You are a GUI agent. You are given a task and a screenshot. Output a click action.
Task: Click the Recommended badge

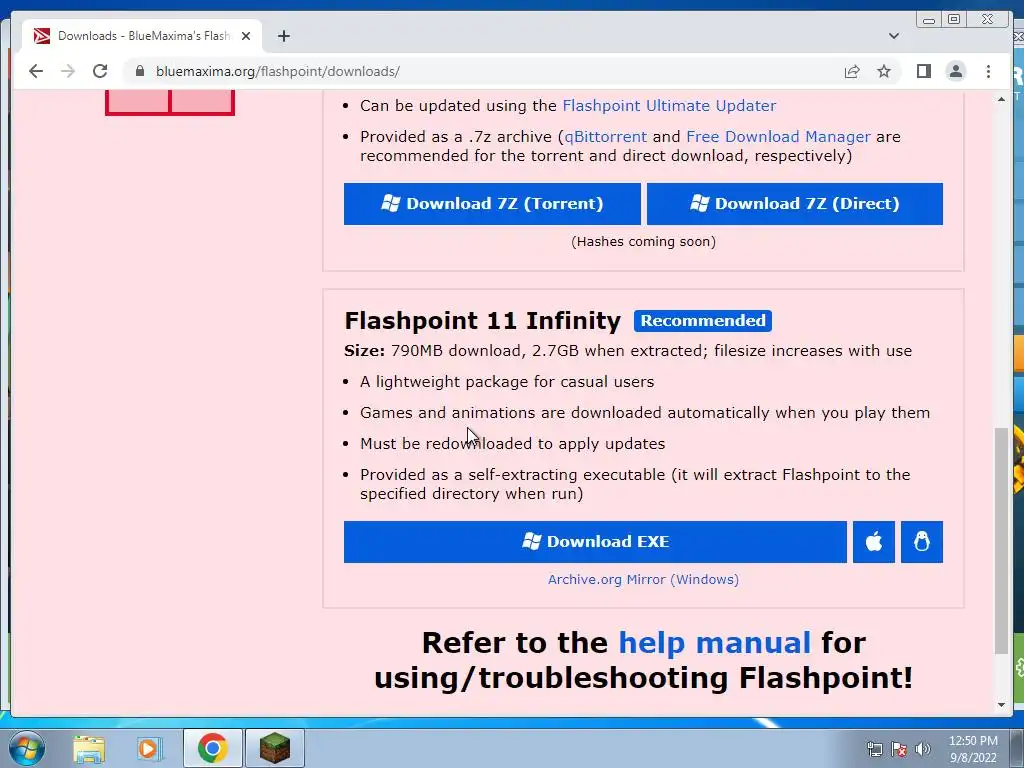[703, 321]
